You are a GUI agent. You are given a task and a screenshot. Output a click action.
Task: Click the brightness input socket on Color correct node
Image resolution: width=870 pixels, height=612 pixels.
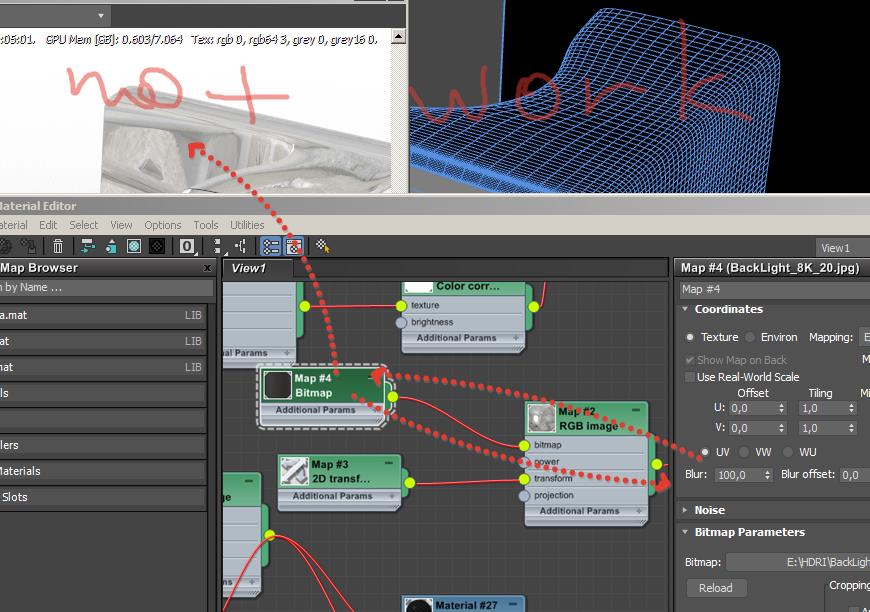(x=401, y=322)
